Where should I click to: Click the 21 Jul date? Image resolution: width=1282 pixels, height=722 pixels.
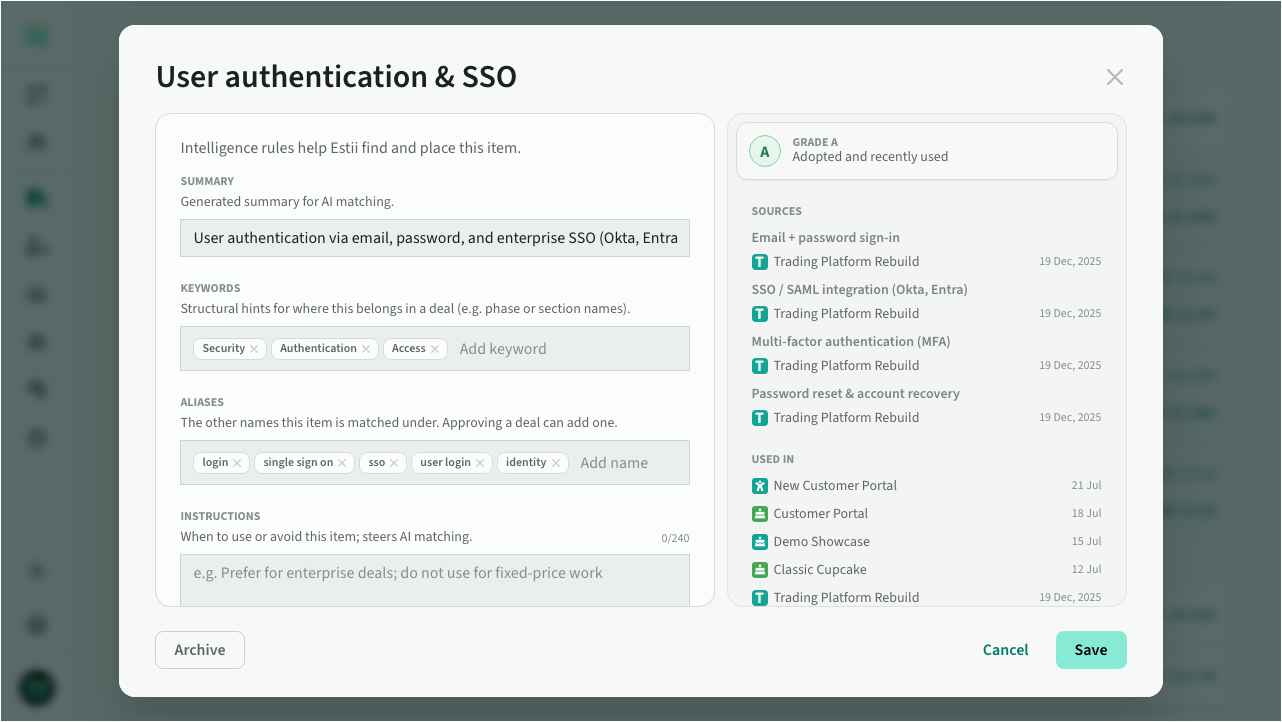1086,486
